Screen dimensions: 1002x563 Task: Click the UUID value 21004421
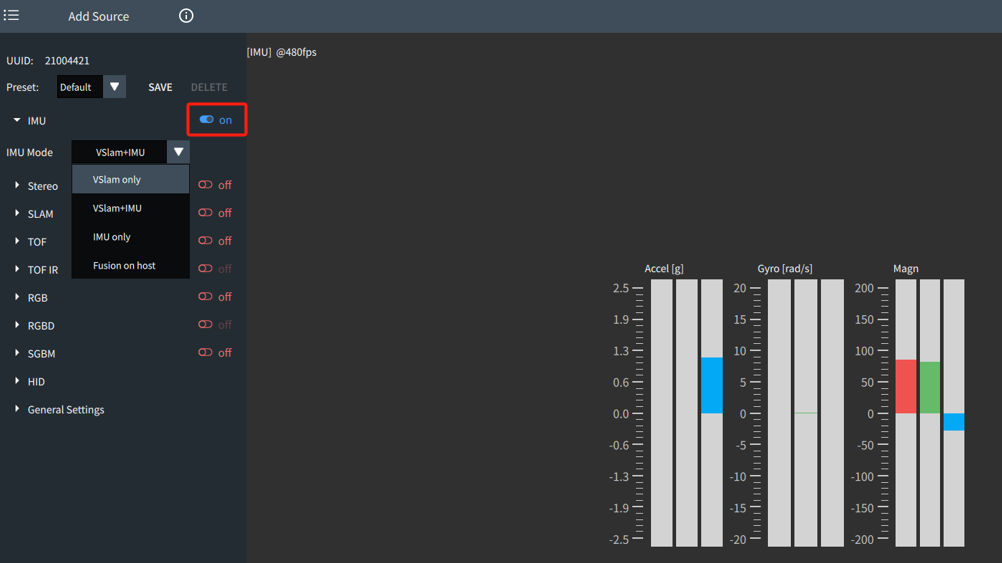point(67,61)
